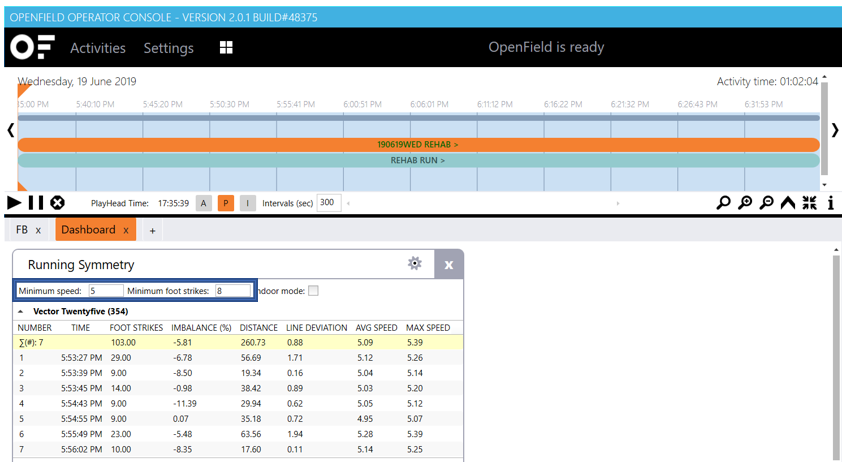
Task: Open the Settings menu
Action: [x=169, y=48]
